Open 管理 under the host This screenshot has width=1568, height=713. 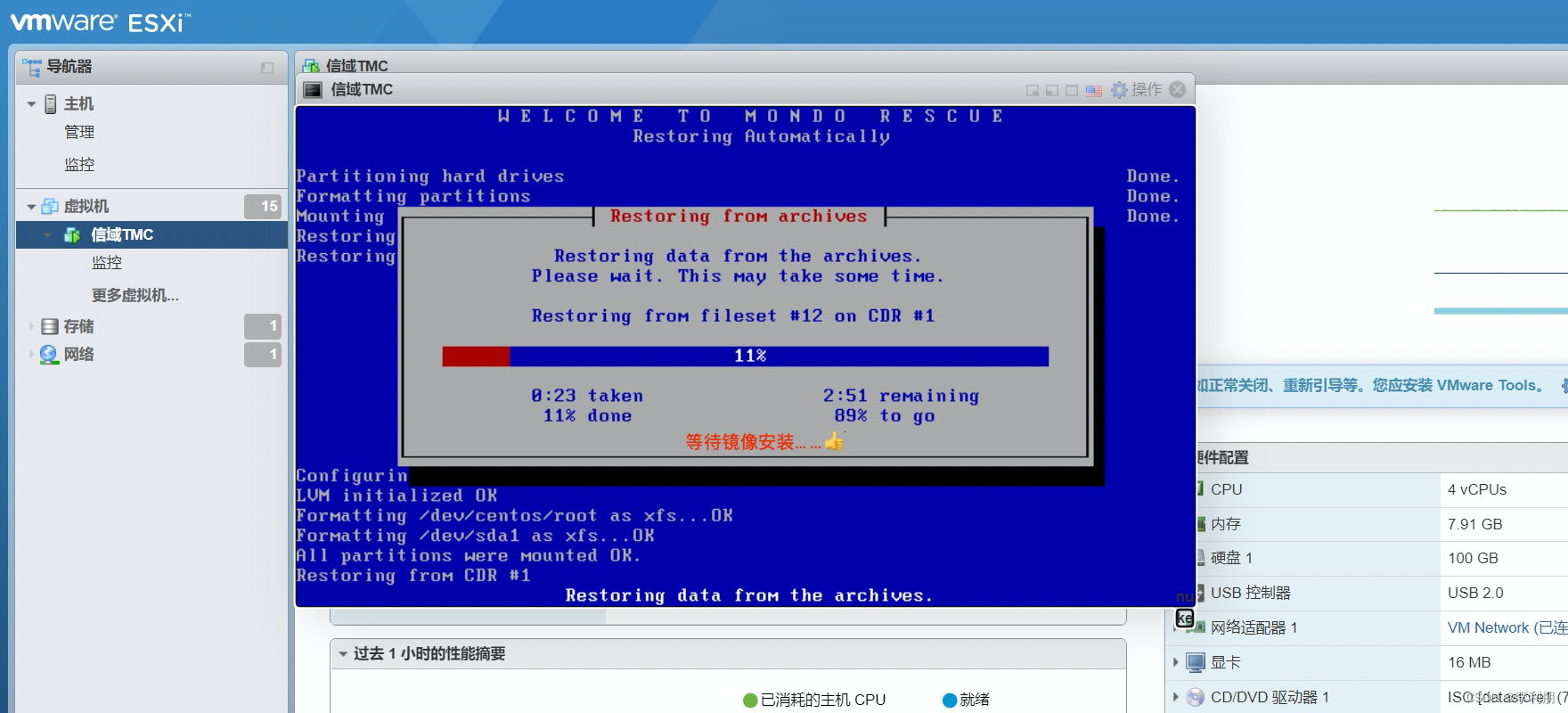click(x=79, y=132)
